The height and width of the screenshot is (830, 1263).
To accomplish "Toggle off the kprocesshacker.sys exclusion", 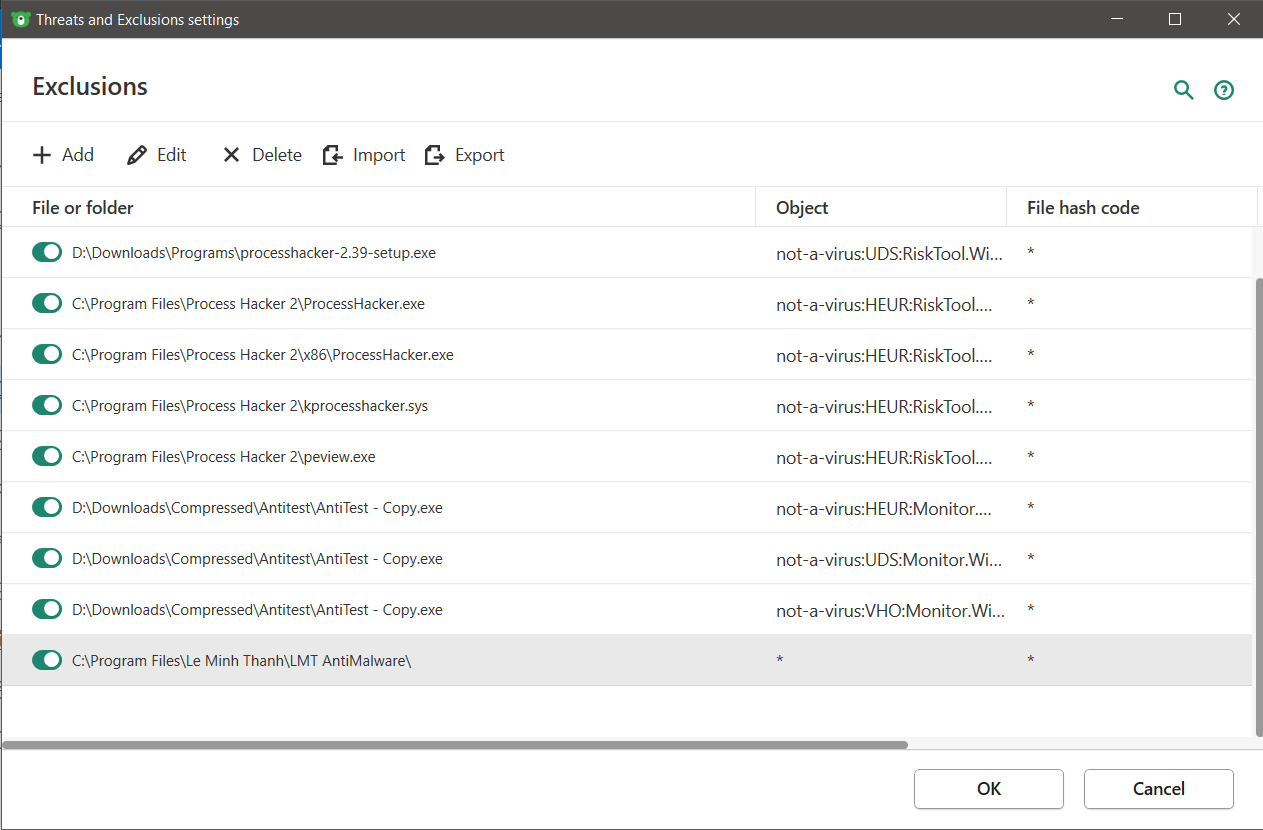I will coord(47,406).
